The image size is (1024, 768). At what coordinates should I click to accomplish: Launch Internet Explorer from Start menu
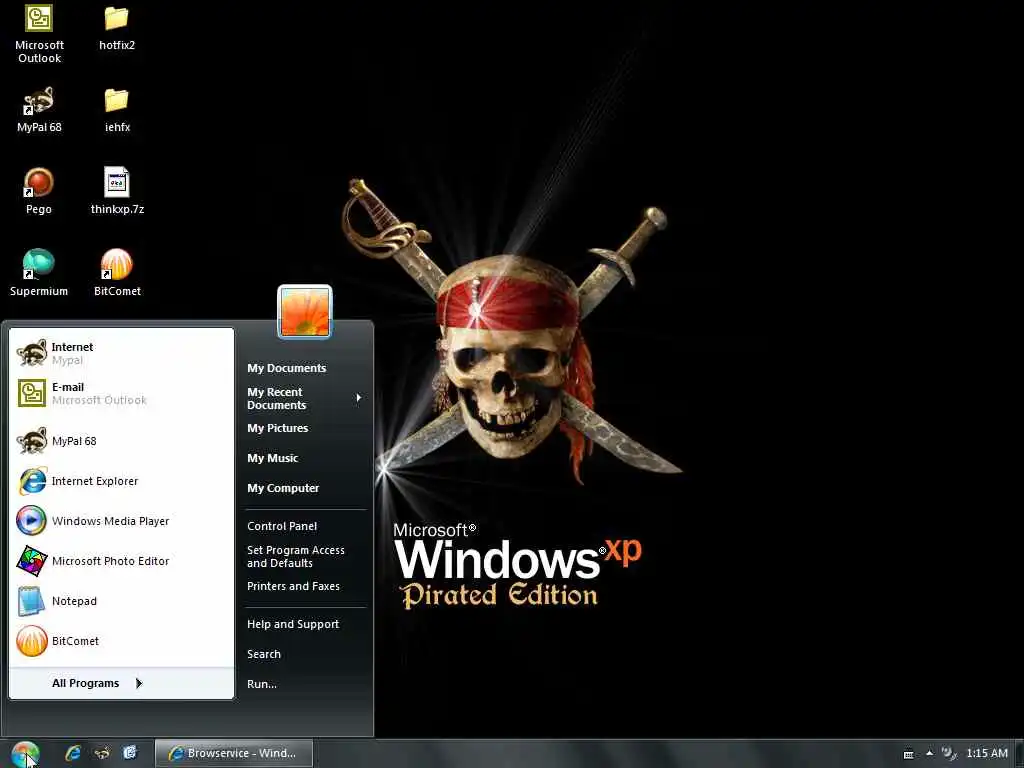tap(121, 481)
